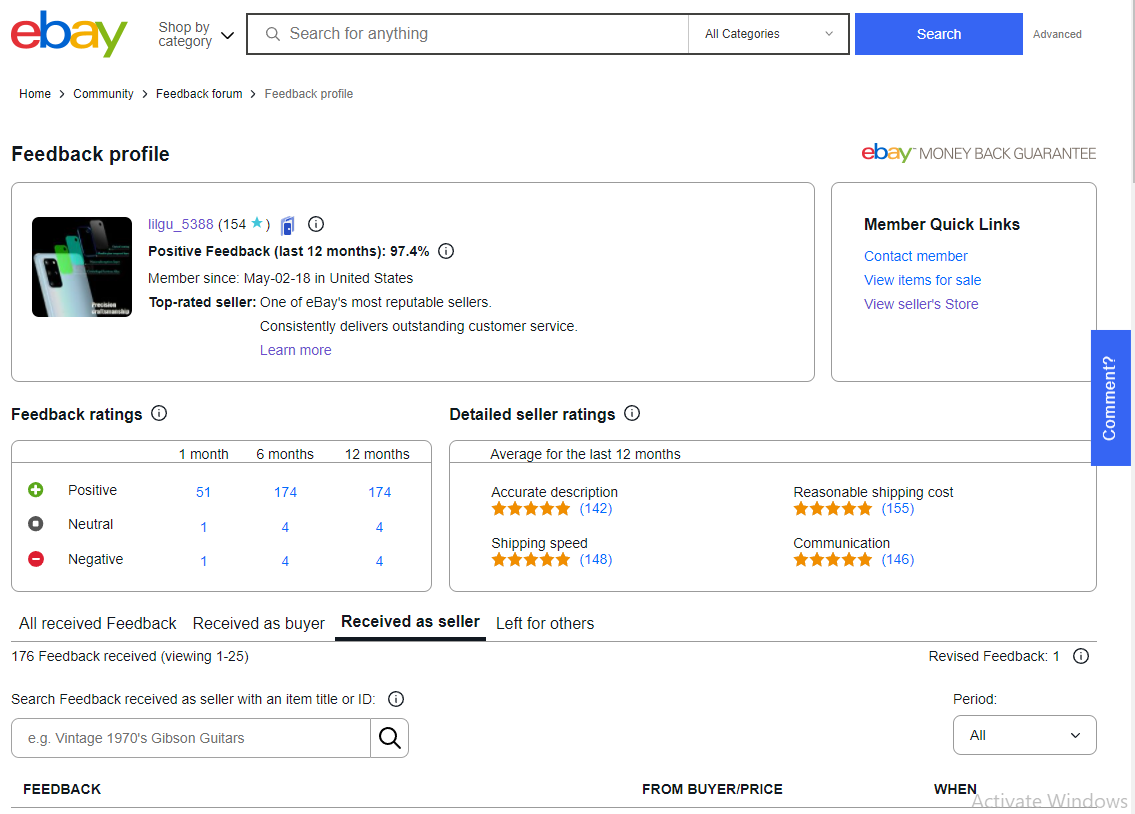The width and height of the screenshot is (1135, 814).
Task: Open the Advanced search link
Action: pyautogui.click(x=1057, y=34)
